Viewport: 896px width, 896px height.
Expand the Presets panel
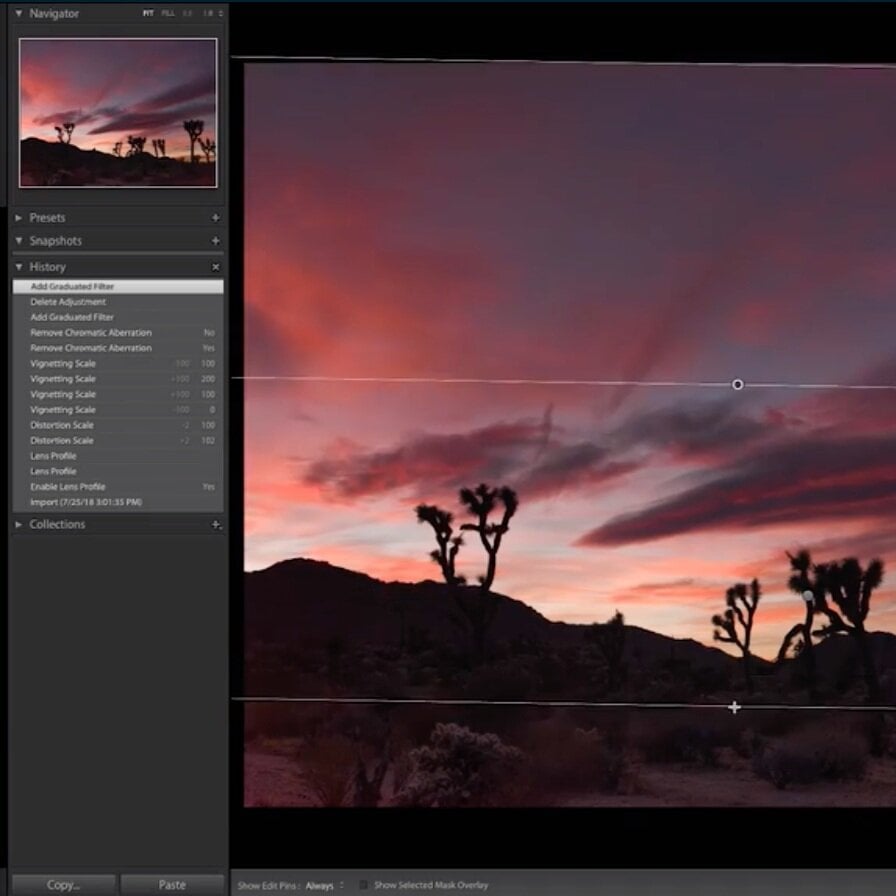tap(19, 218)
